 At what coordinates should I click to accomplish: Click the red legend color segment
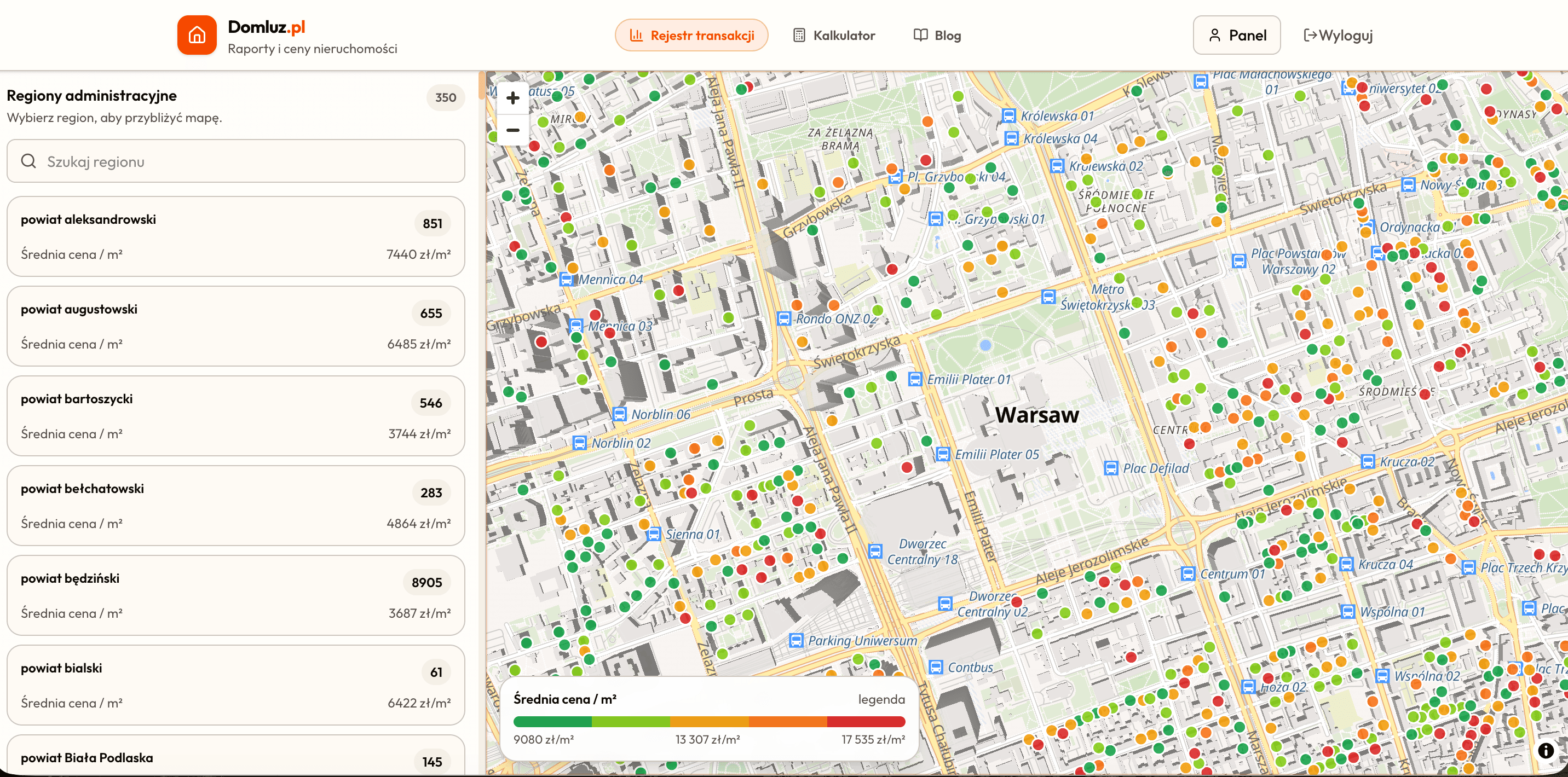click(x=866, y=722)
